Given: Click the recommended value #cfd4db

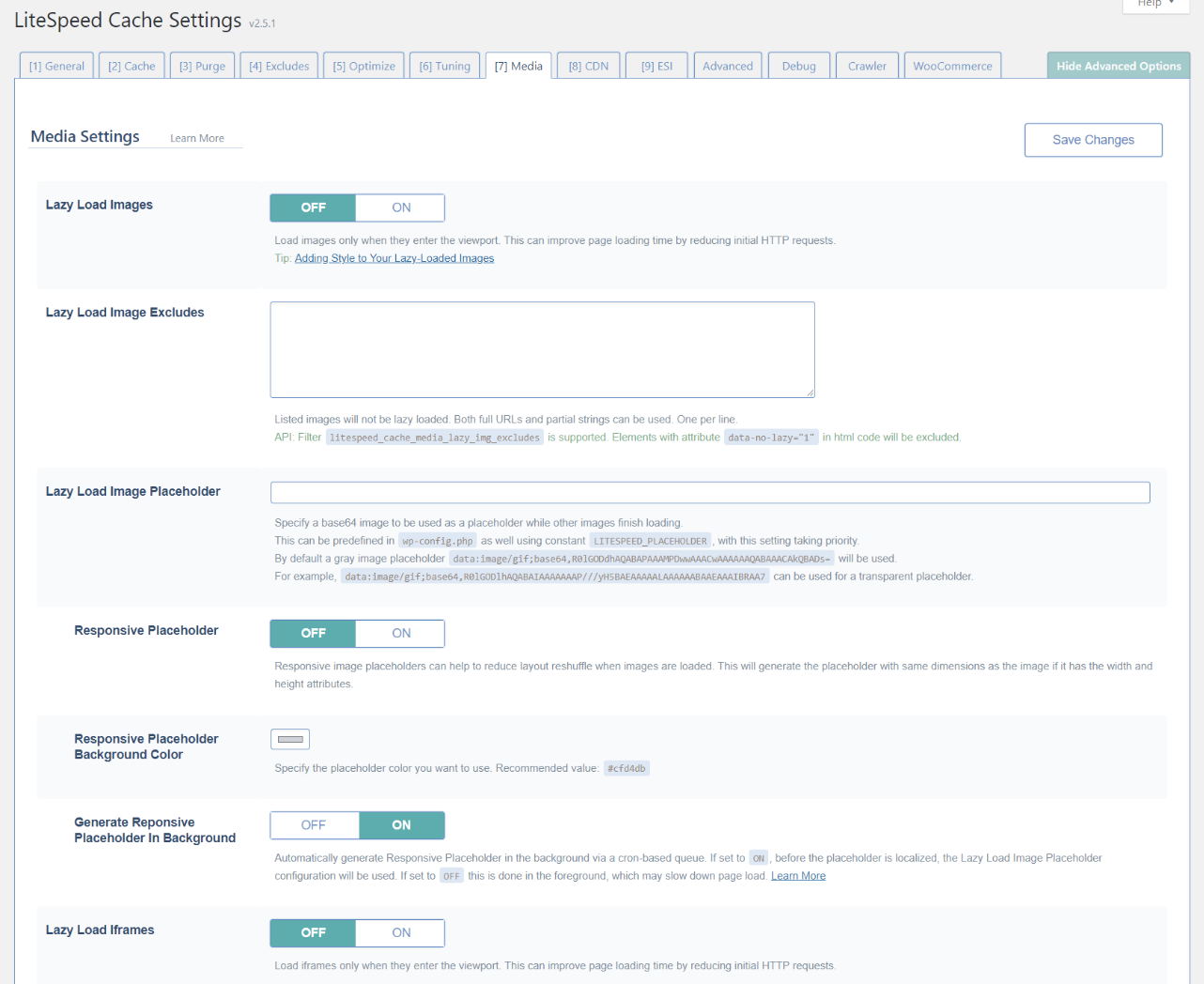Looking at the screenshot, I should click(x=626, y=768).
